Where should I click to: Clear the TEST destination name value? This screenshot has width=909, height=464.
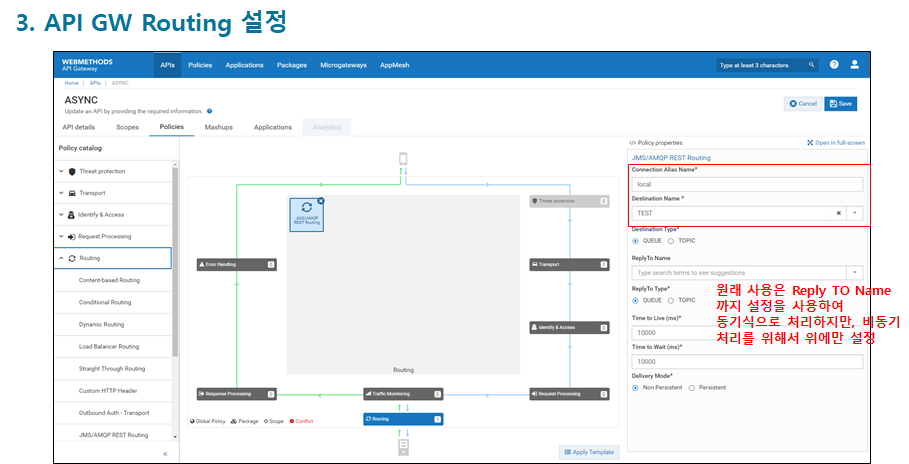click(x=838, y=213)
